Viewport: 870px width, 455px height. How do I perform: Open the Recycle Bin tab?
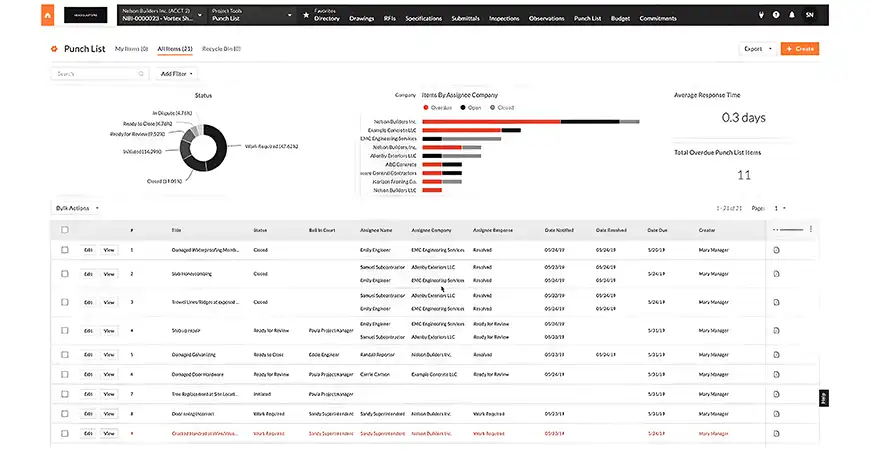point(221,48)
